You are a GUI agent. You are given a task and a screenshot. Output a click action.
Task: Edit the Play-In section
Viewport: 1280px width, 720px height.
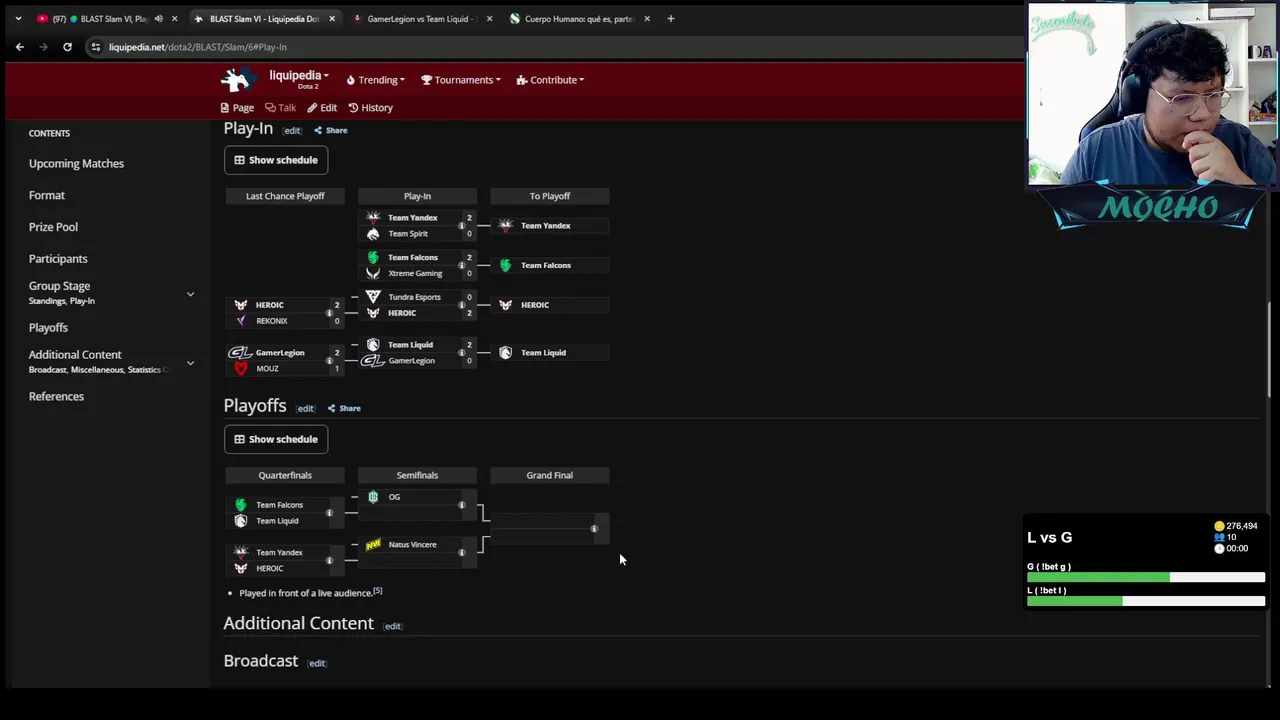pyautogui.click(x=292, y=130)
